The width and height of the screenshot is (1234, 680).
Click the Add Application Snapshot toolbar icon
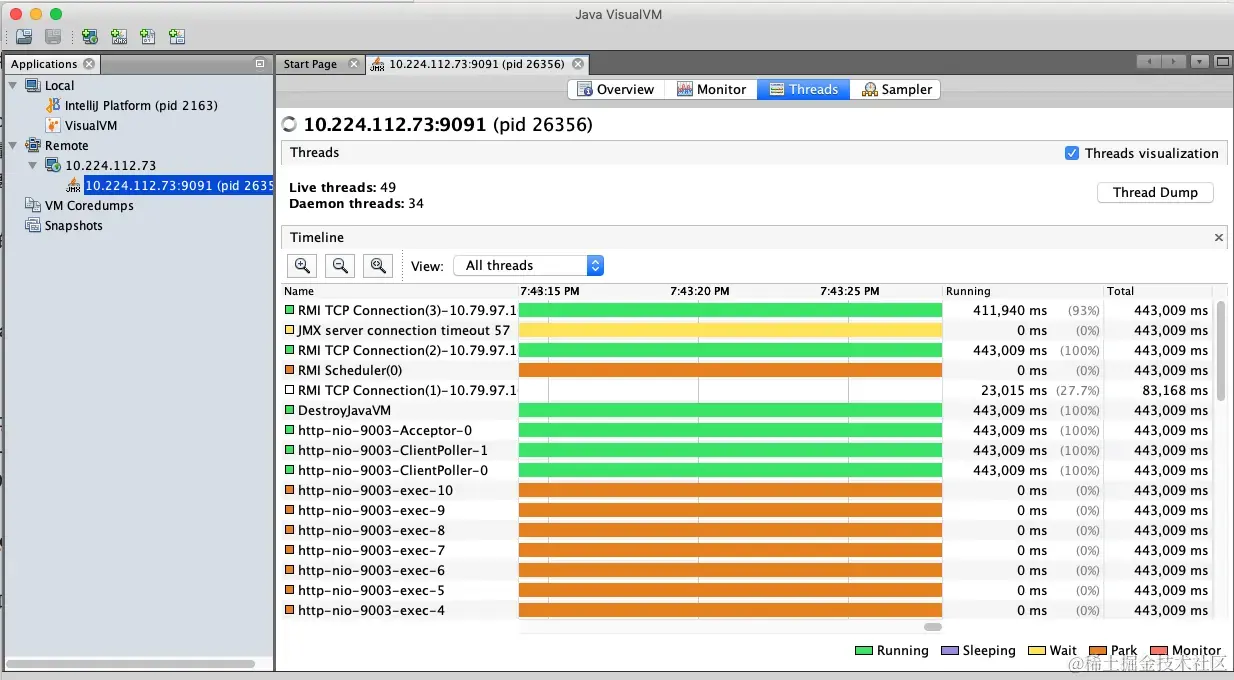pyautogui.click(x=177, y=37)
